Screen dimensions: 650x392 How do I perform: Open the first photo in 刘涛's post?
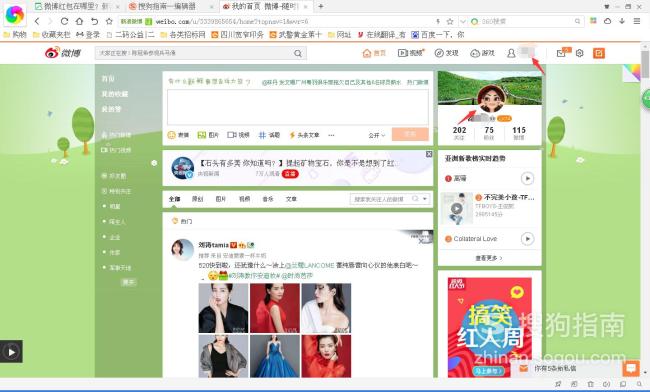pyautogui.click(x=223, y=308)
